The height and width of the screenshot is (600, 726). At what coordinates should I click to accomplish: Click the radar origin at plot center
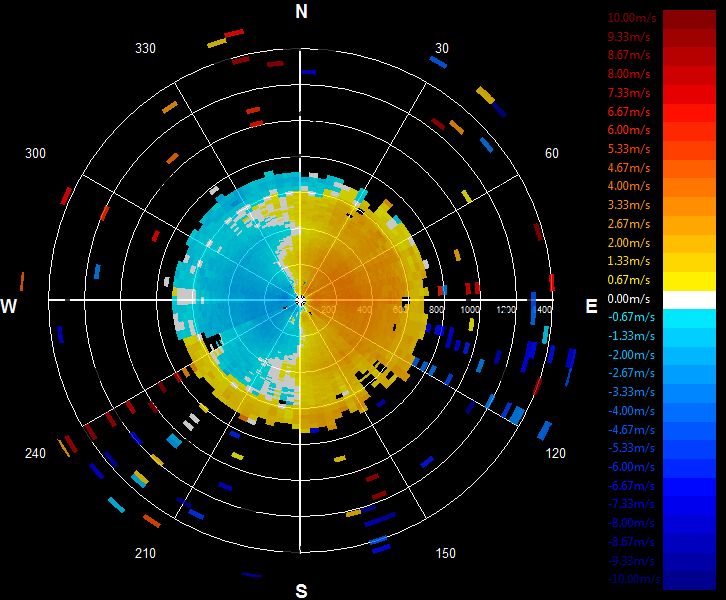click(300, 301)
